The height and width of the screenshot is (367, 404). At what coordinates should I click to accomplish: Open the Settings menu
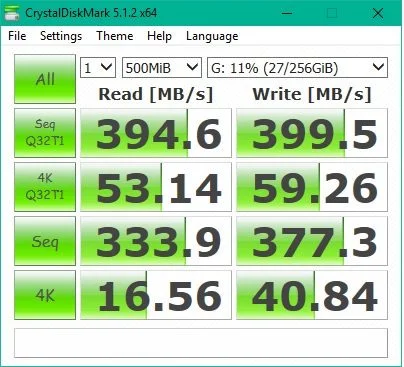point(61,36)
